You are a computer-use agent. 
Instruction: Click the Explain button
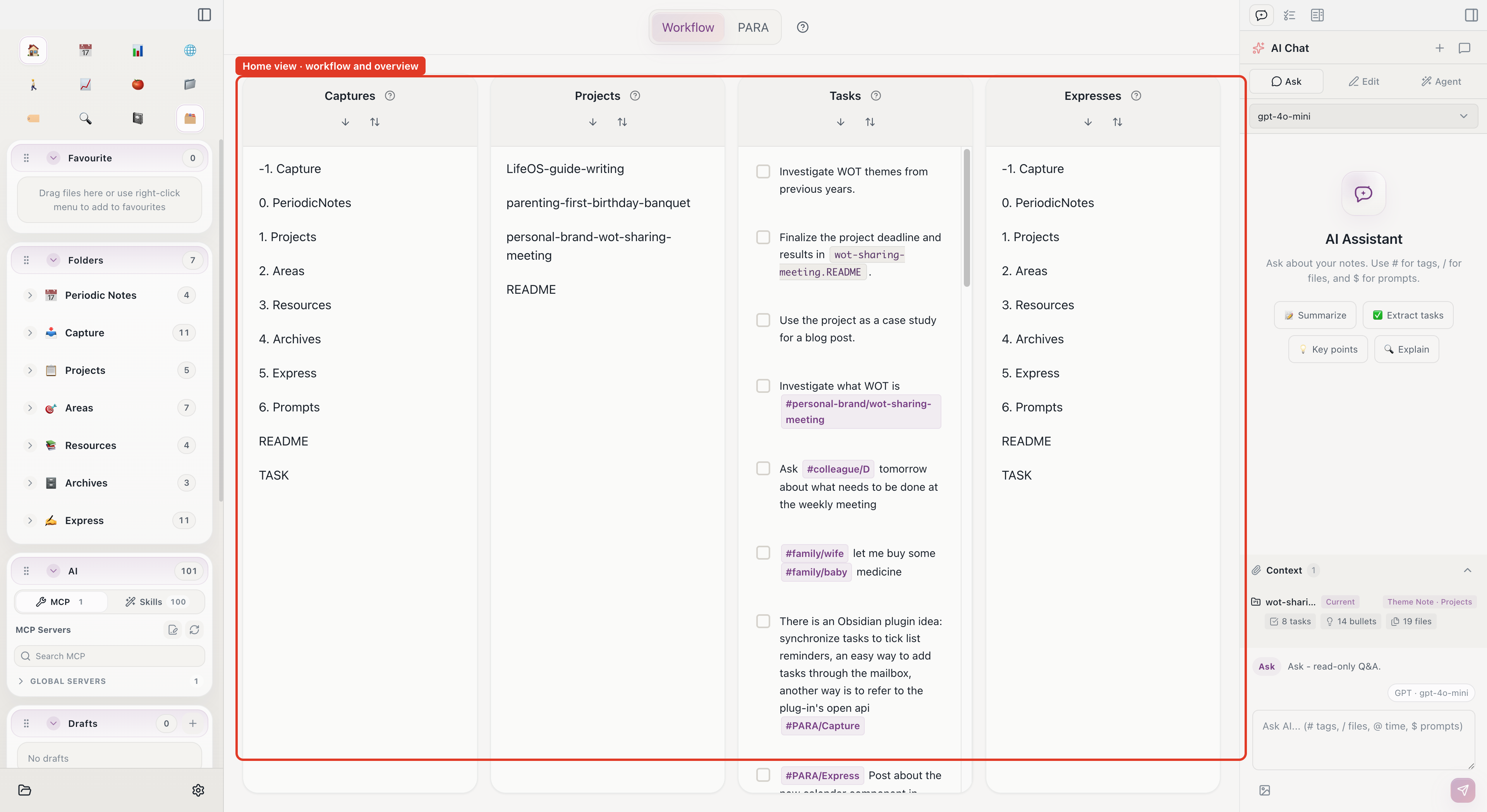1406,349
